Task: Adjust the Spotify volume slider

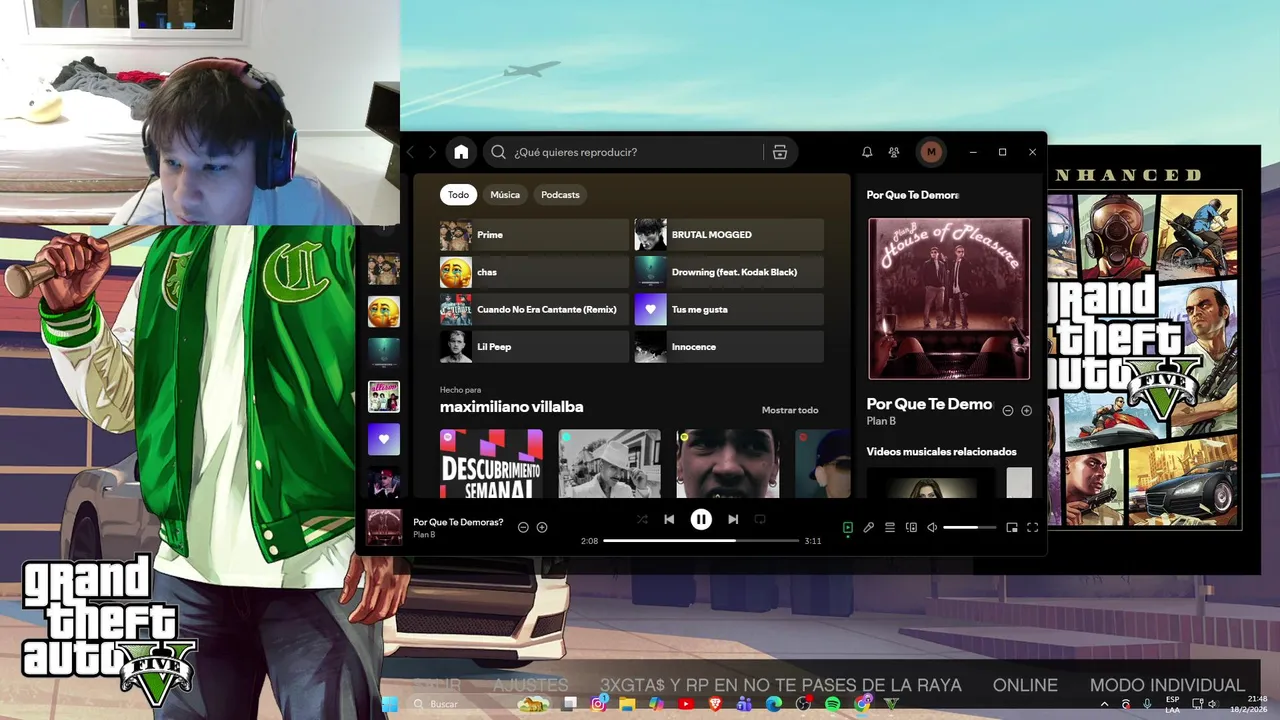Action: (969, 527)
